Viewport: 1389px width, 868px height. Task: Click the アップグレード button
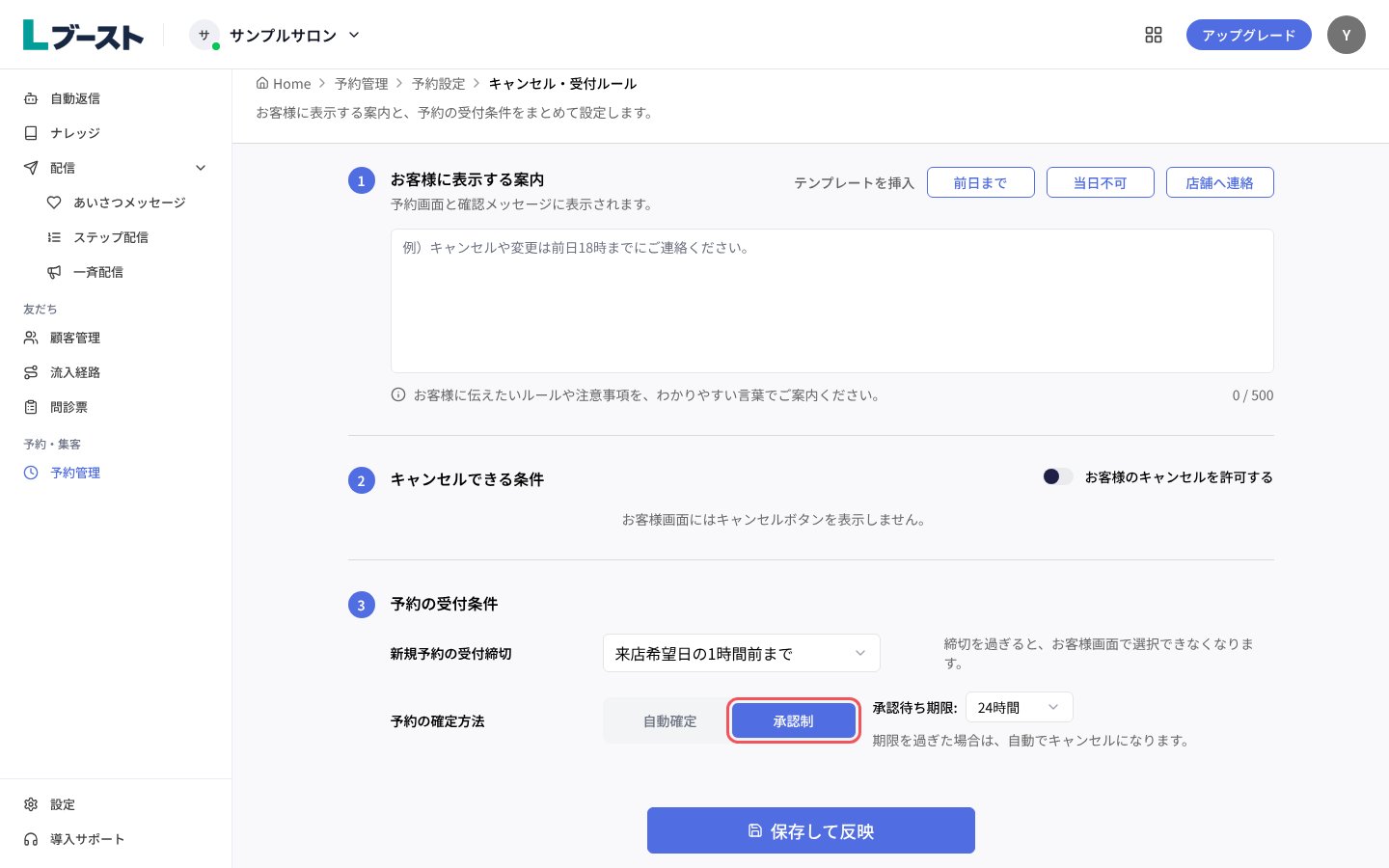[1248, 35]
